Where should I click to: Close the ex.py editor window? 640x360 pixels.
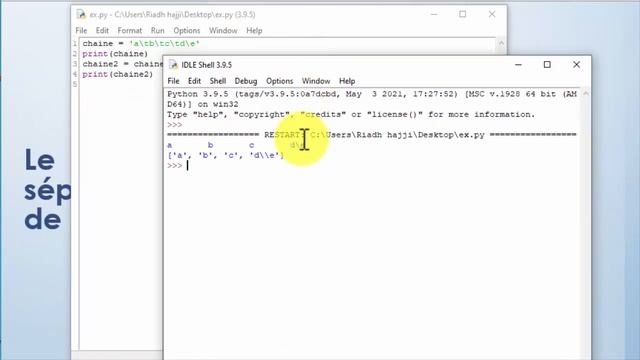(492, 14)
